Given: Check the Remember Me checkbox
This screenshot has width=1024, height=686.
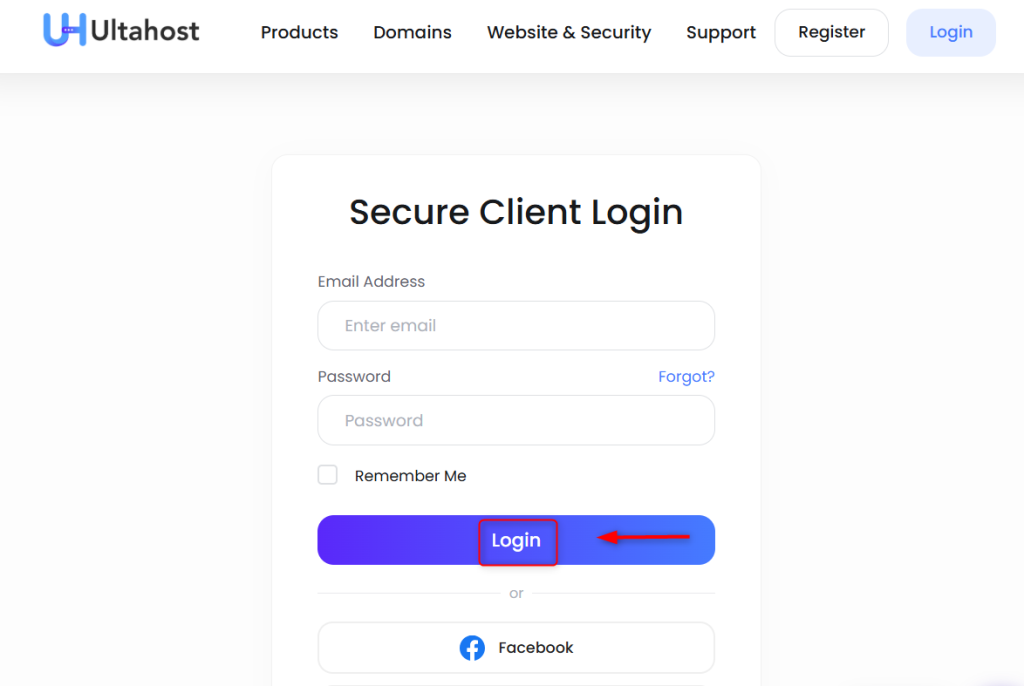Looking at the screenshot, I should 327,475.
